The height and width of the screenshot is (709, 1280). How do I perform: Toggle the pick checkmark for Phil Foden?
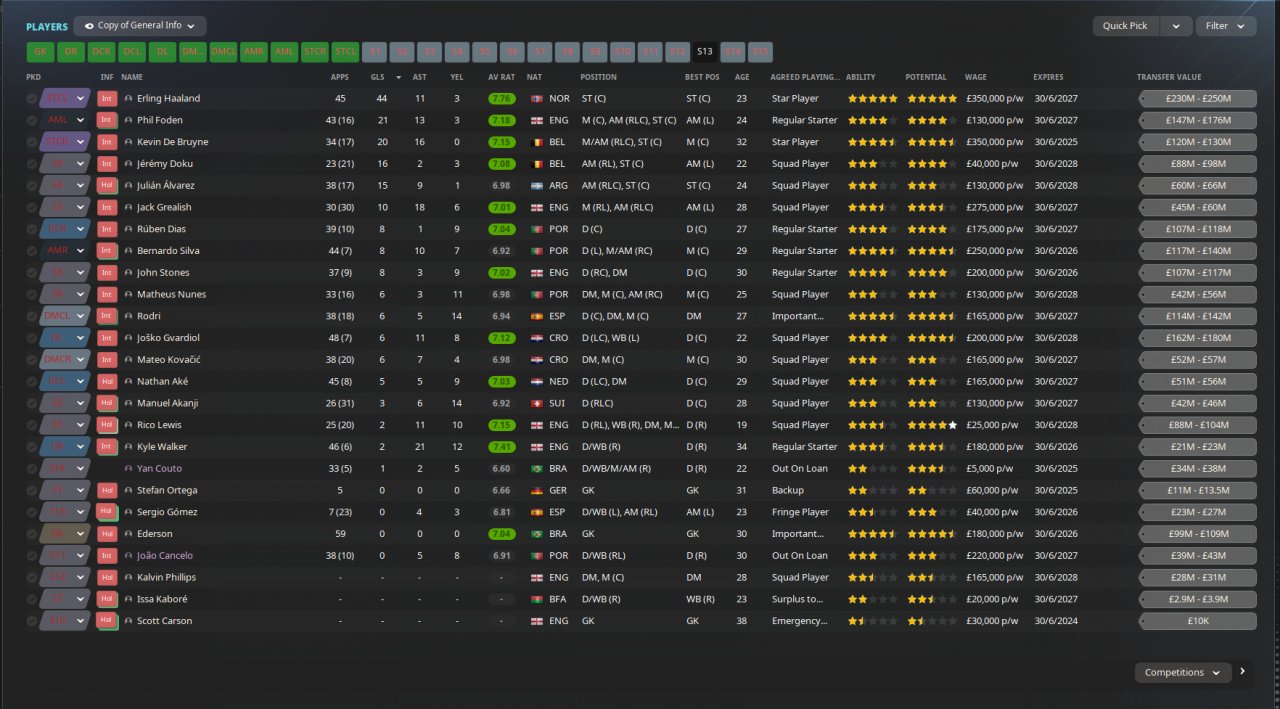[x=32, y=120]
